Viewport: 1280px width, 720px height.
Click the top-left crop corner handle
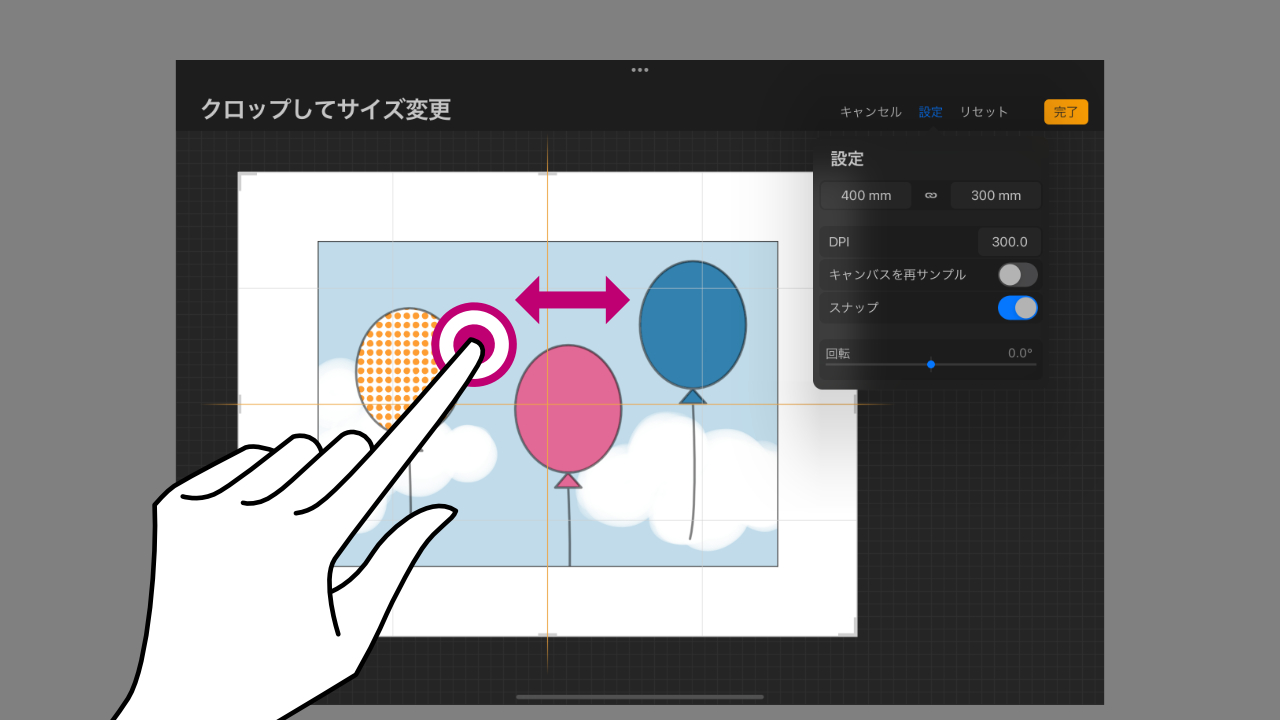[x=246, y=180]
